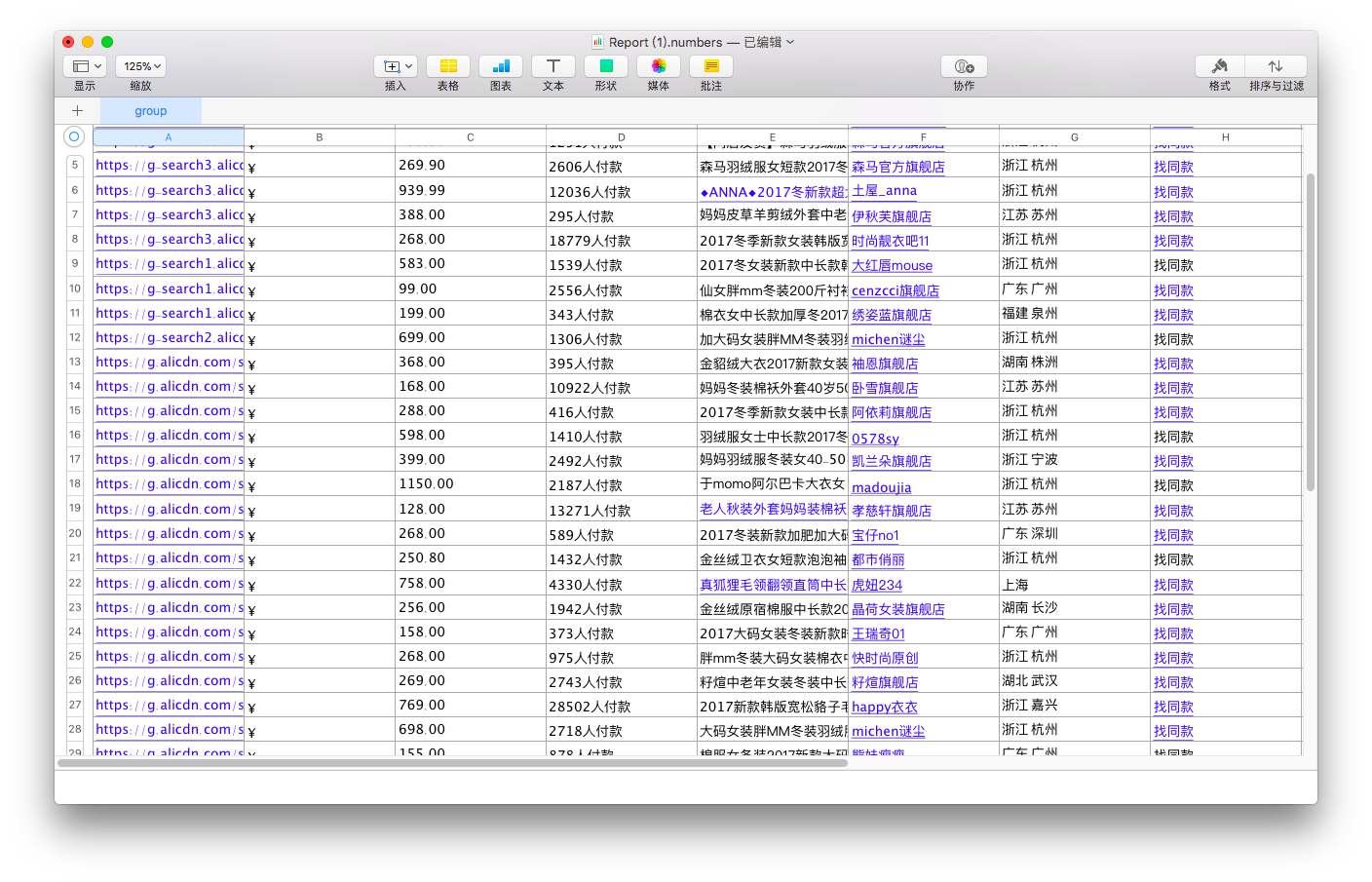This screenshot has width=1372, height=882.
Task: Open 都市俏丽 shop link
Action: click(878, 559)
